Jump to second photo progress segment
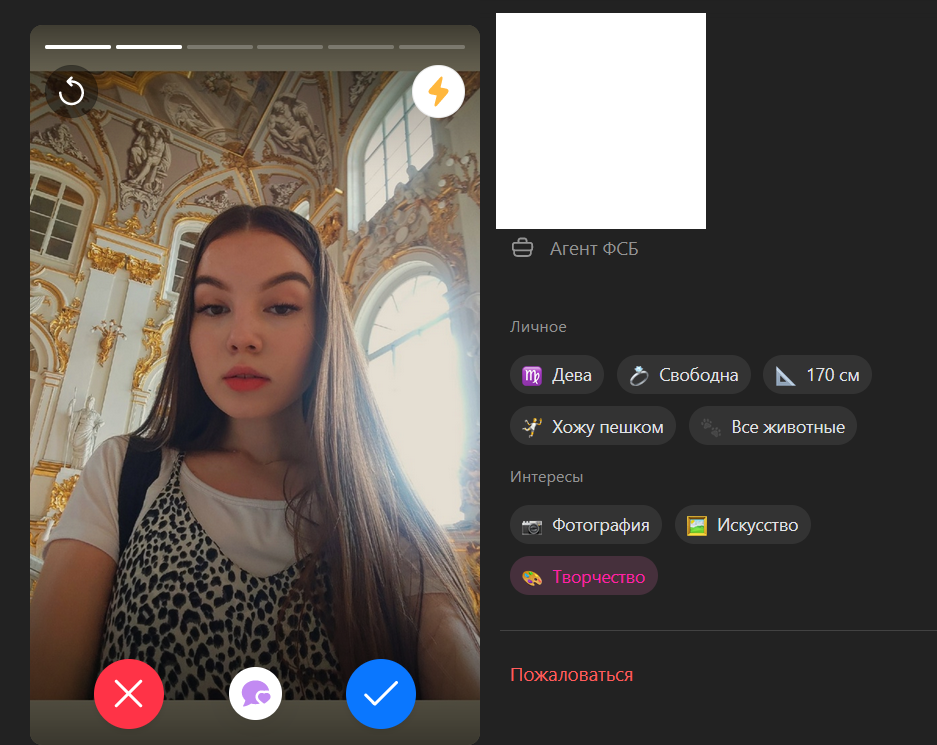The height and width of the screenshot is (745, 937). pos(149,47)
